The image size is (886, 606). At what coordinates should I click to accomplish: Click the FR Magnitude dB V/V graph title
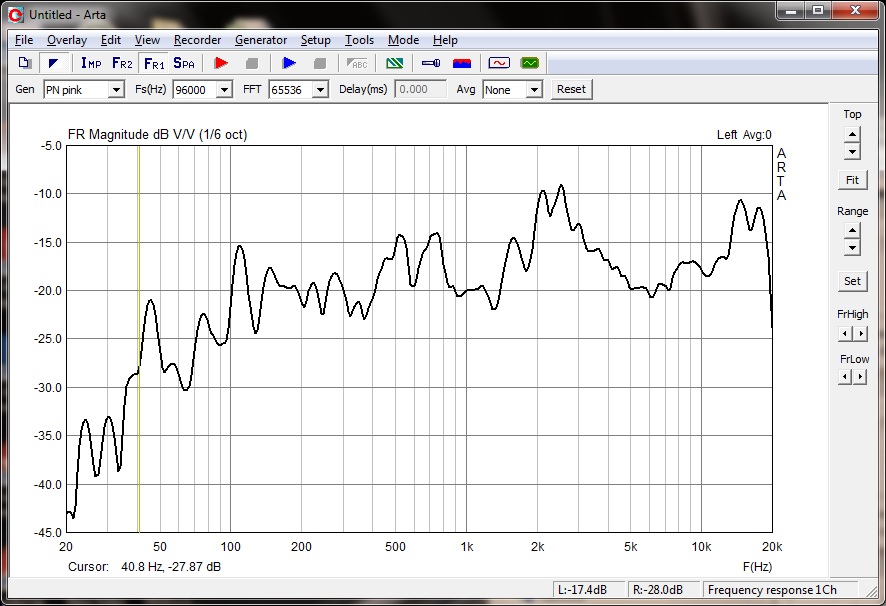pyautogui.click(x=157, y=135)
